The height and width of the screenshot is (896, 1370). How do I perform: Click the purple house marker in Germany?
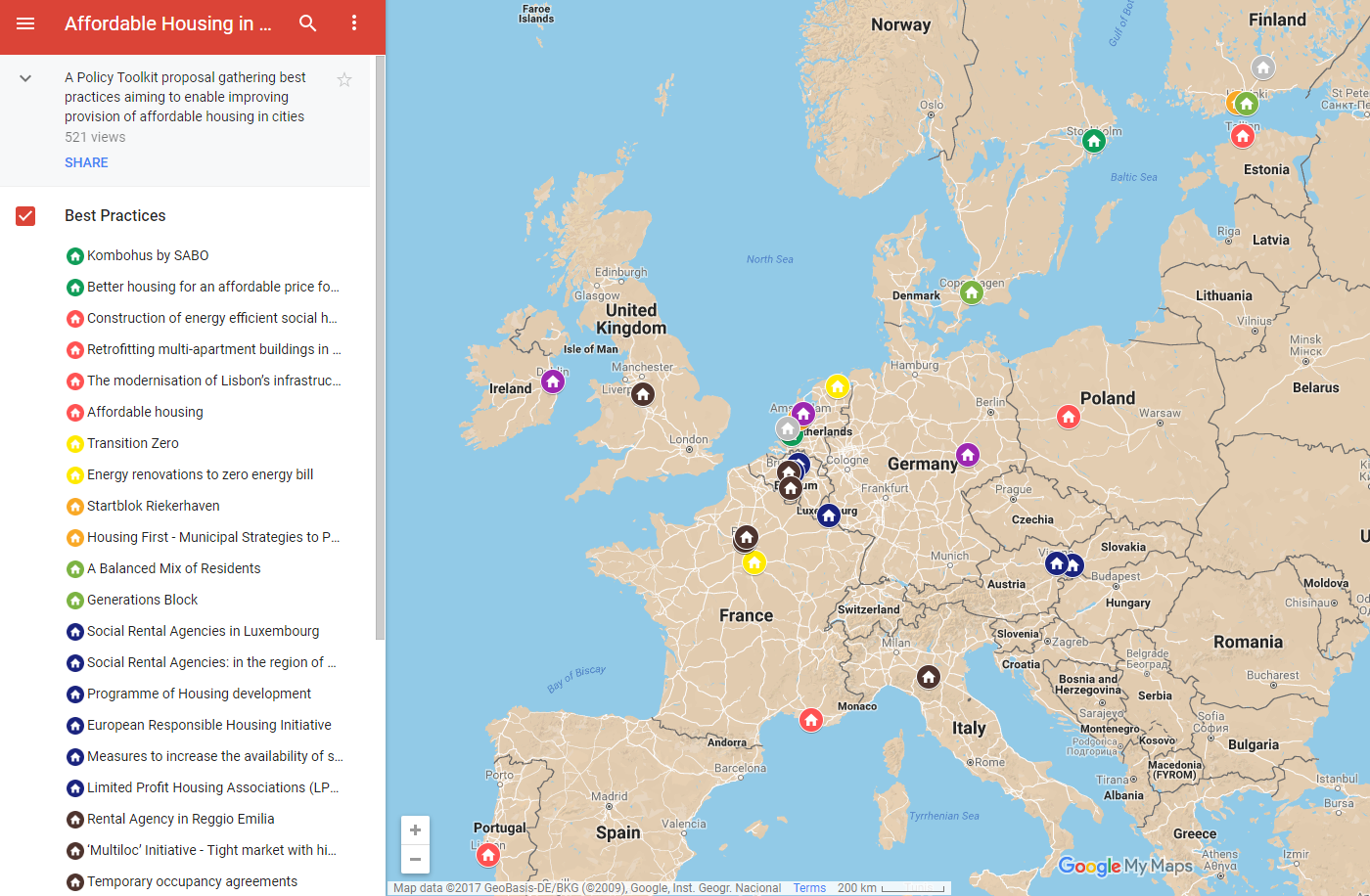pos(968,454)
